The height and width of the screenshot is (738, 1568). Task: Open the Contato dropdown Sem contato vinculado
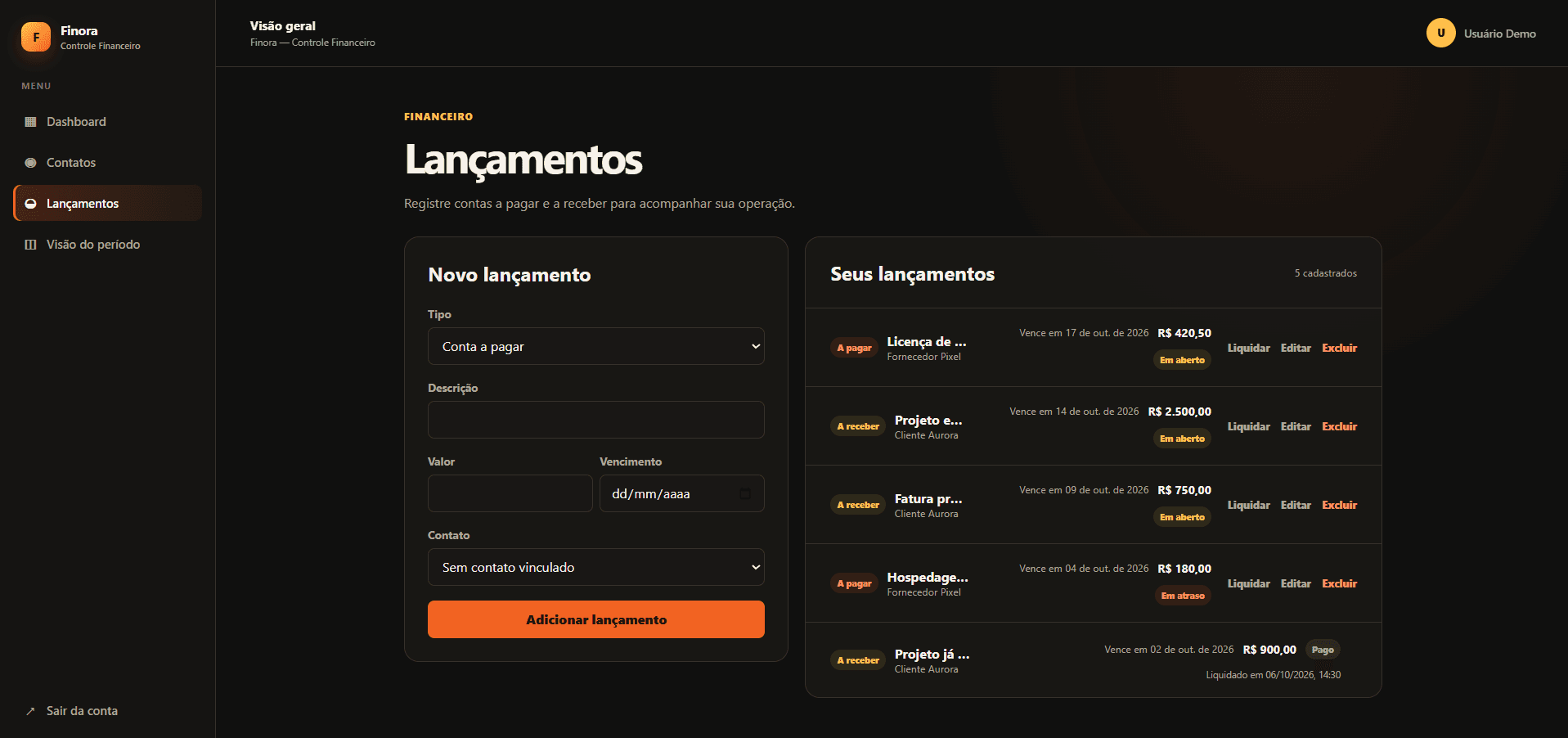[595, 567]
